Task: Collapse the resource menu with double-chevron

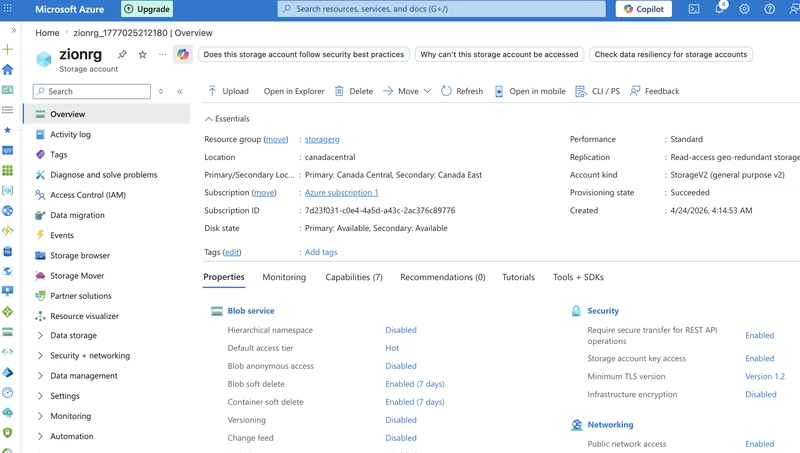Action: 180,91
